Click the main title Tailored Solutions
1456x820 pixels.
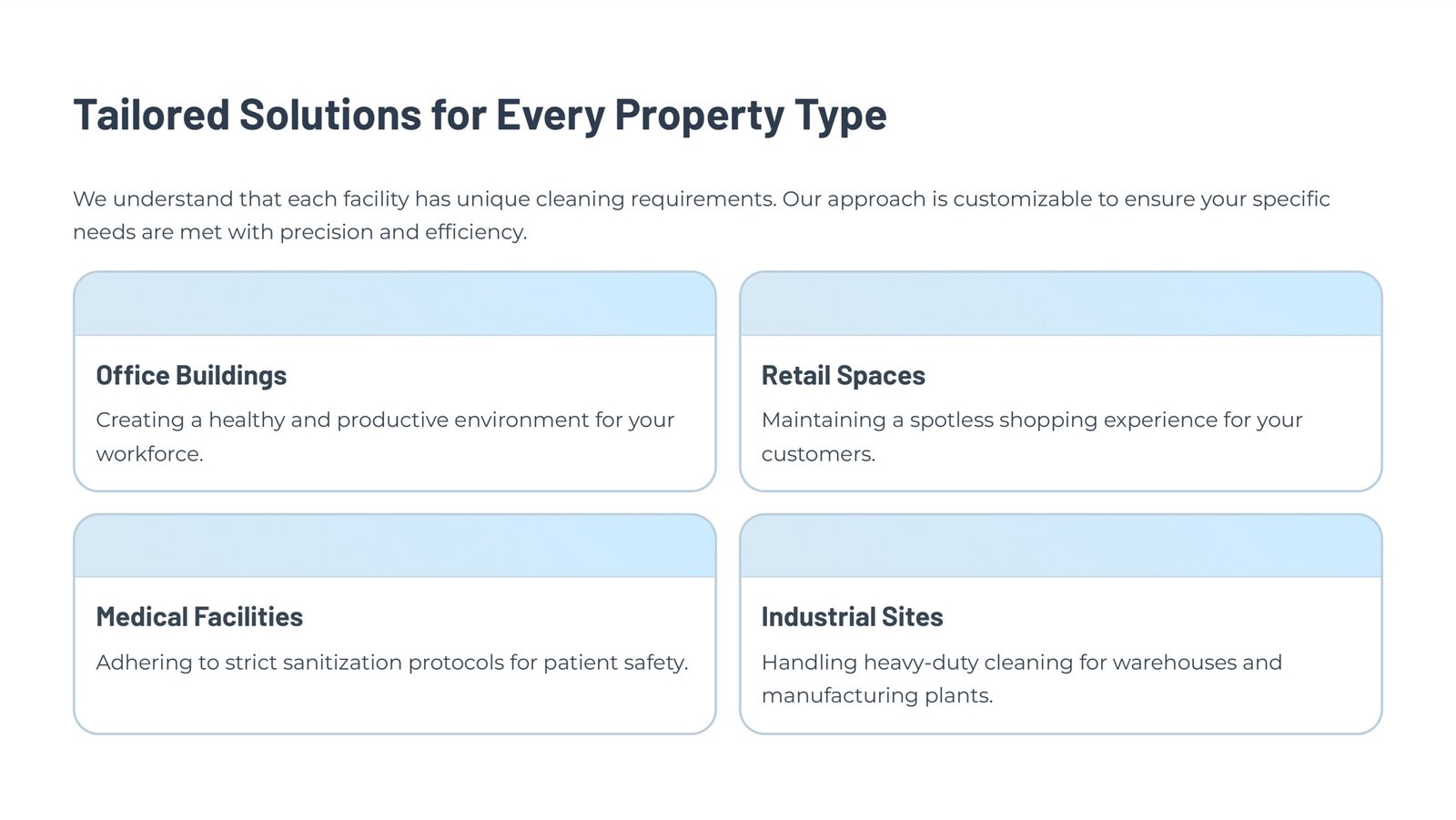pyautogui.click(x=480, y=116)
